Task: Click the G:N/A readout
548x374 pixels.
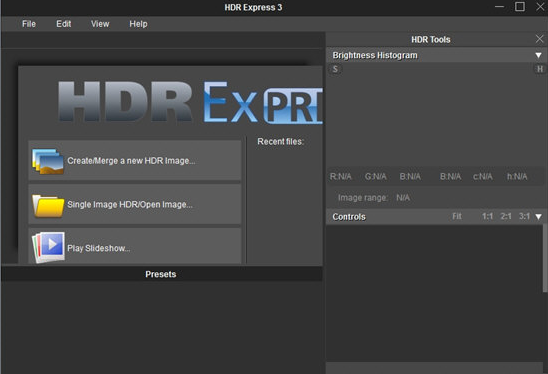Action: (x=376, y=177)
